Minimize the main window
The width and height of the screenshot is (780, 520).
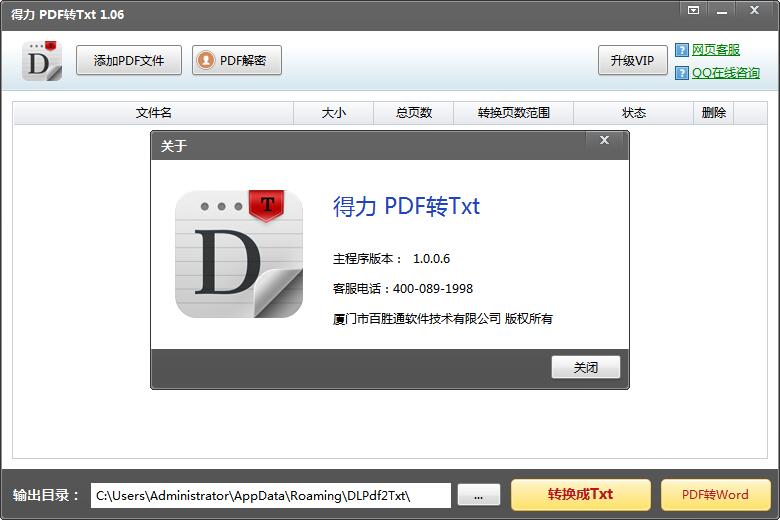pos(722,10)
